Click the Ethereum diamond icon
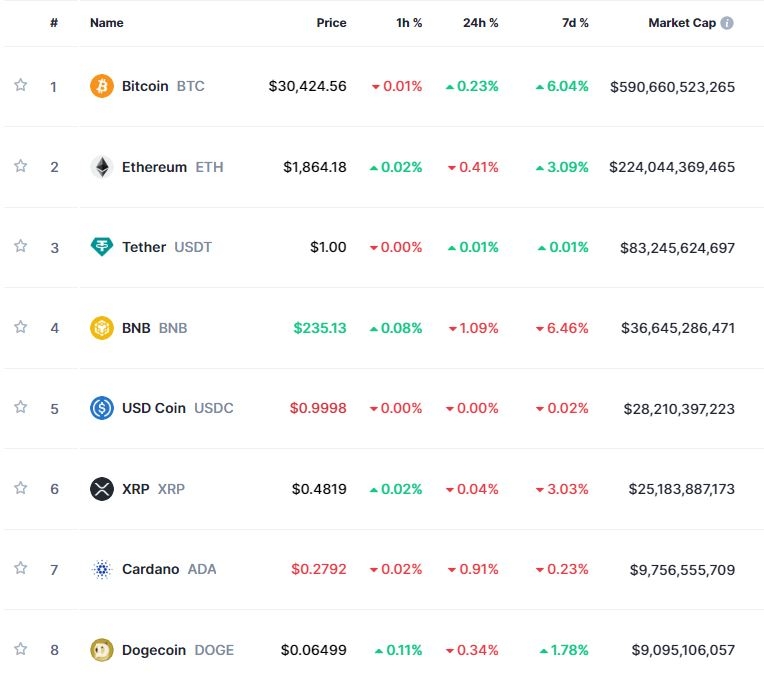 click(102, 167)
